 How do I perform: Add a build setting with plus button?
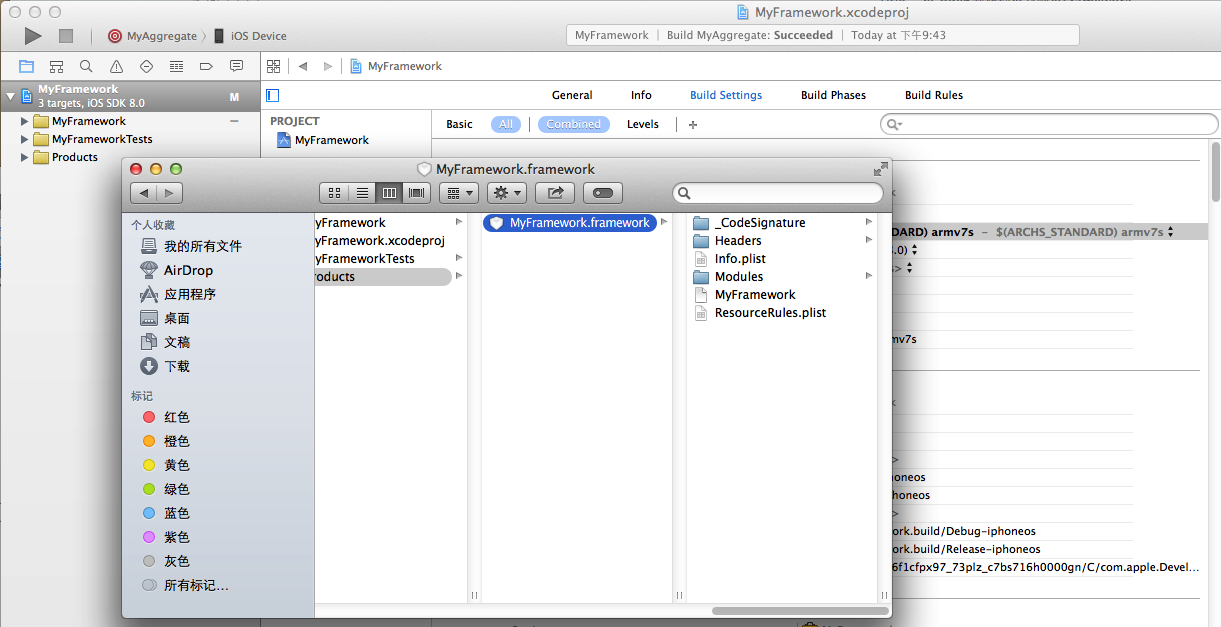tap(693, 124)
